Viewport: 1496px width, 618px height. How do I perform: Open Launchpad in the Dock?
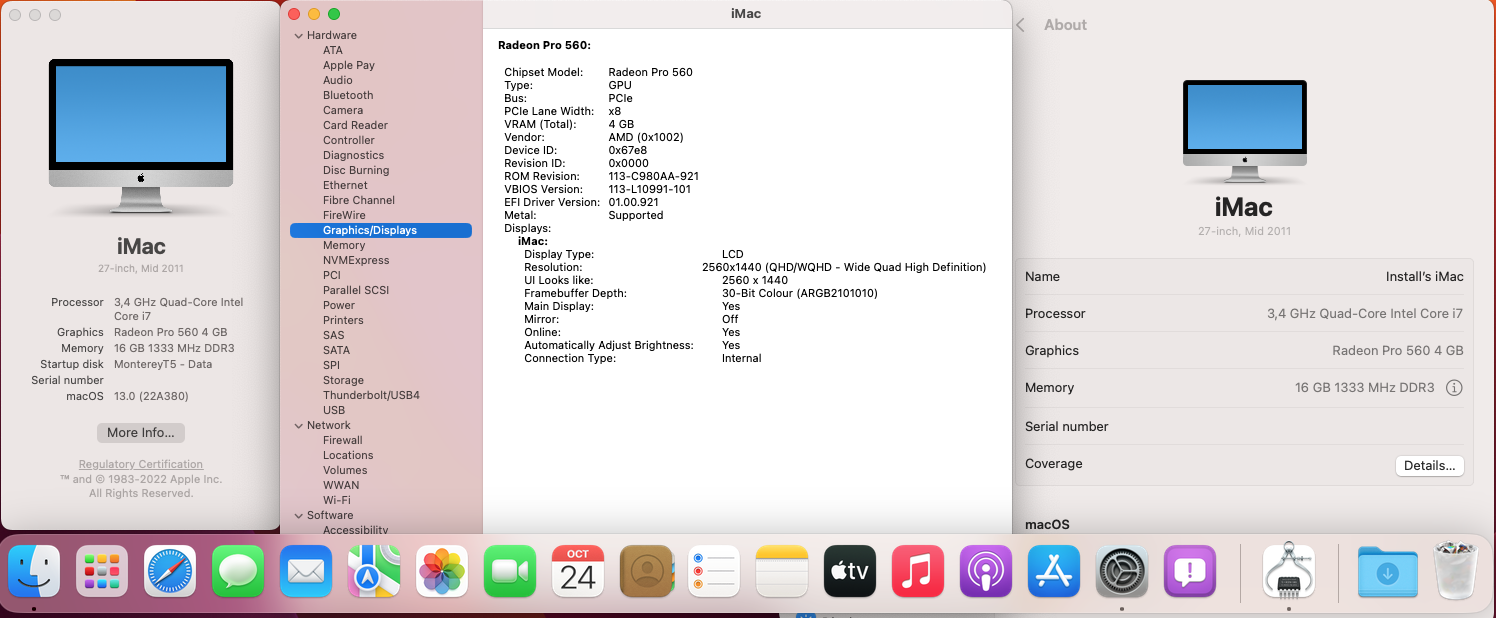(102, 572)
